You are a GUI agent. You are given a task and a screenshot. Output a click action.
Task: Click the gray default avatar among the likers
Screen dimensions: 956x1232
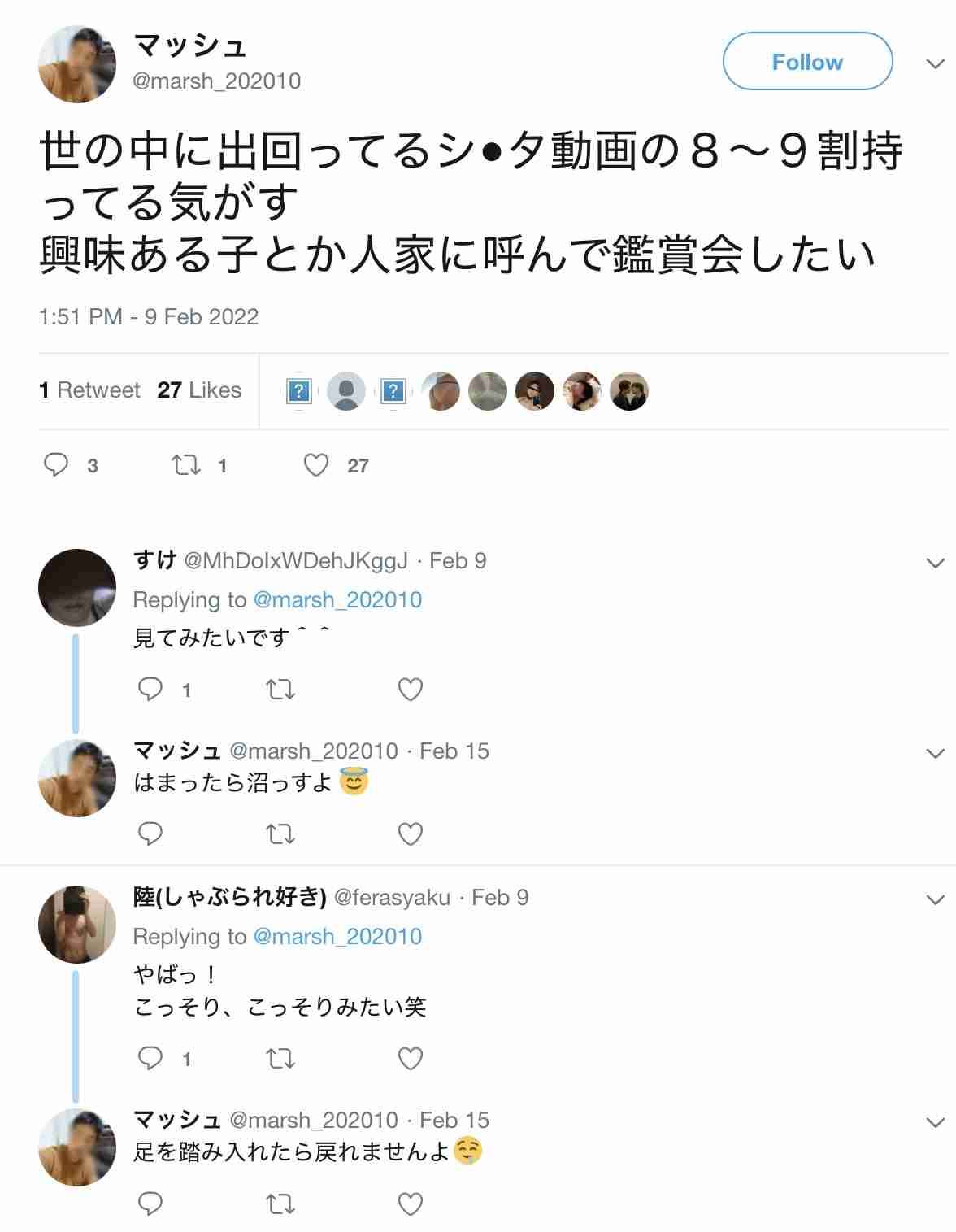click(346, 391)
